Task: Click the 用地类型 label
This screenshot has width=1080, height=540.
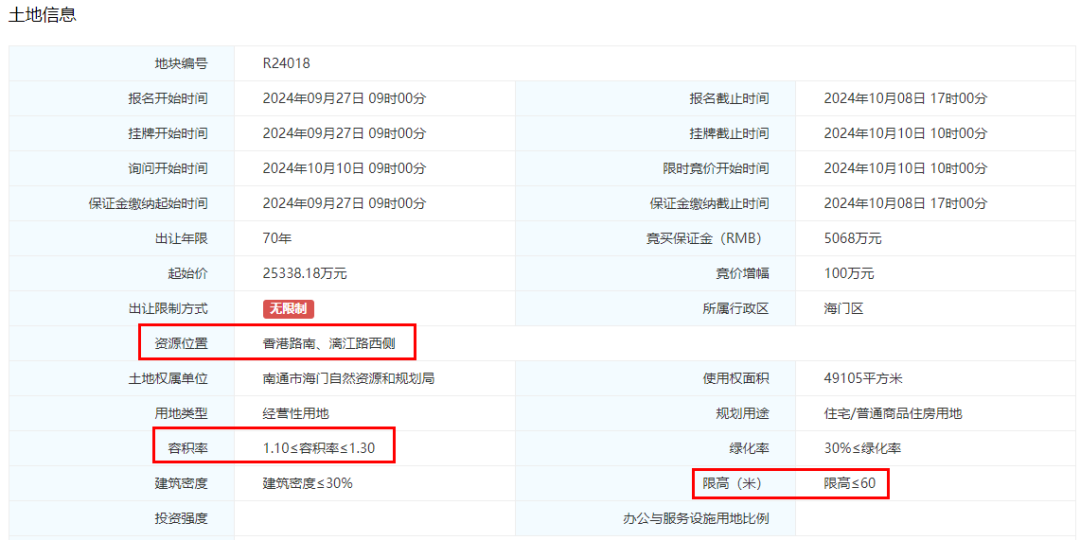Action: (180, 413)
